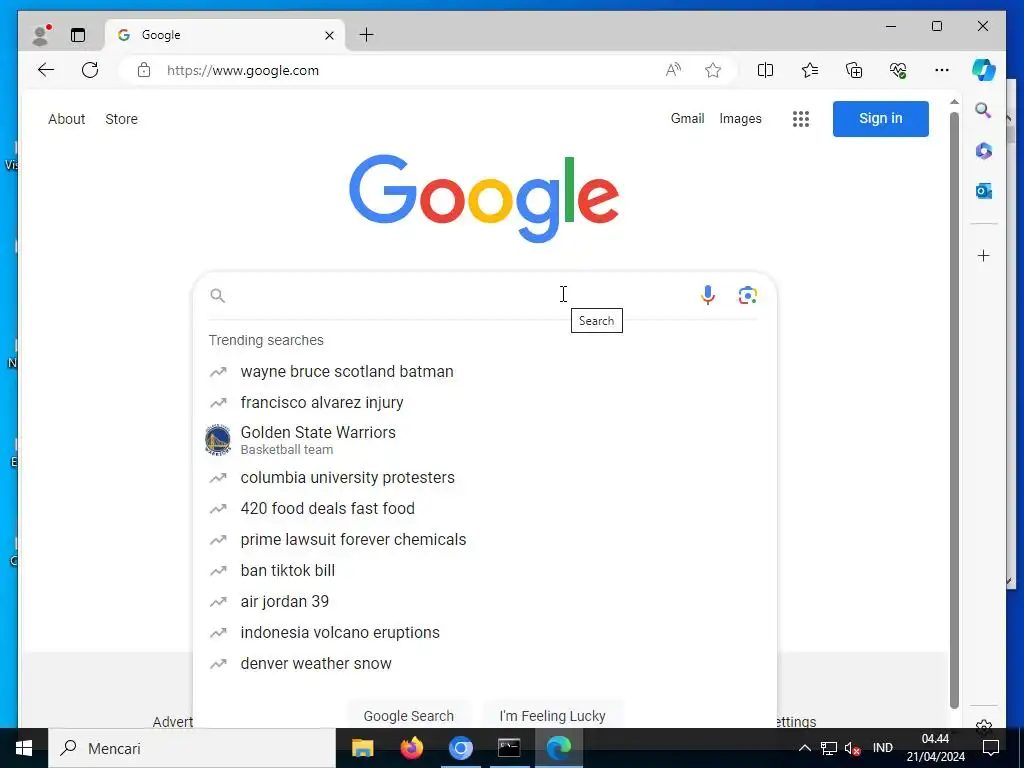
Task: Select 'prime lawsuit forever chemicals' suggestion
Action: pos(485,539)
